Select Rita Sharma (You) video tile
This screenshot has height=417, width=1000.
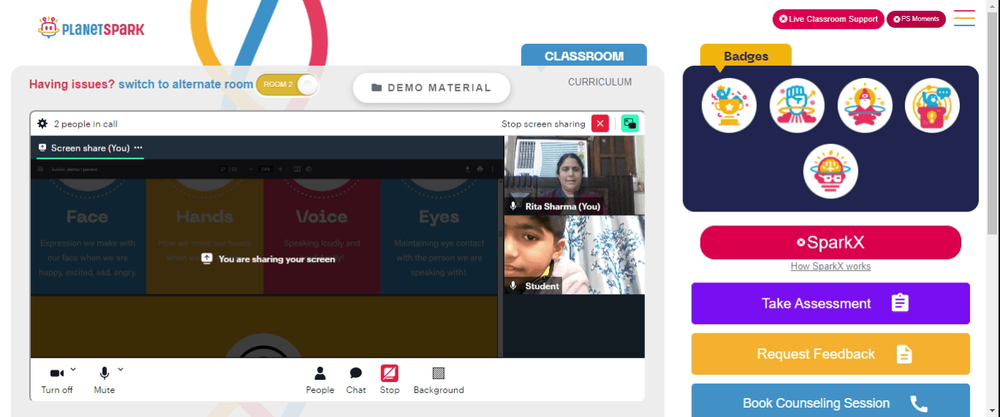tap(574, 175)
